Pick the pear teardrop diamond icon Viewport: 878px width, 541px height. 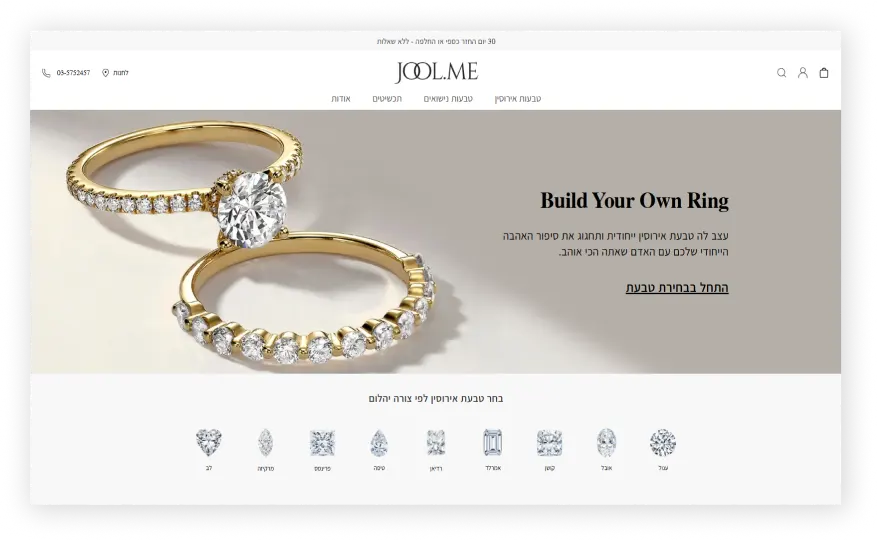click(x=379, y=443)
